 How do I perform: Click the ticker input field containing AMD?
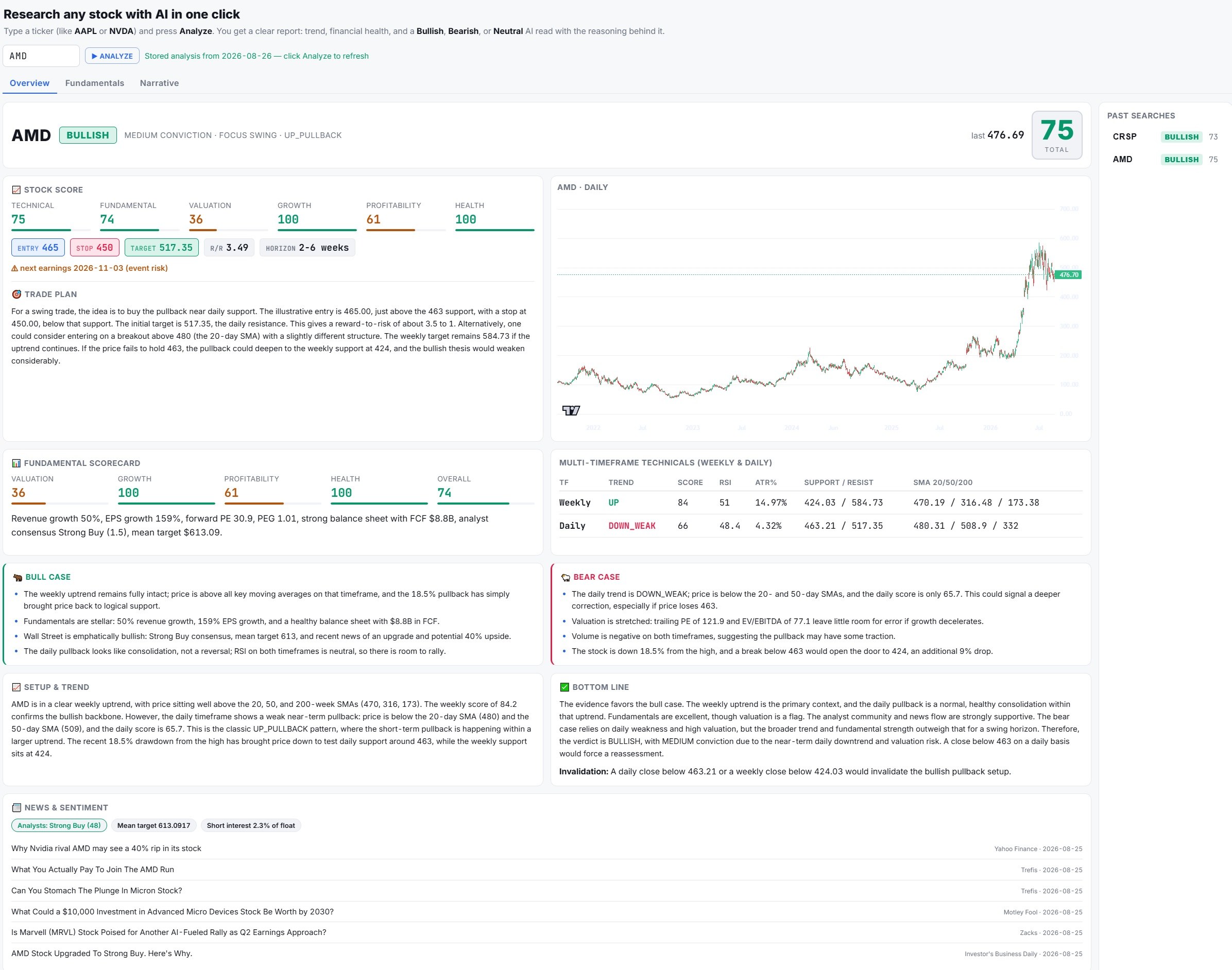(x=41, y=56)
